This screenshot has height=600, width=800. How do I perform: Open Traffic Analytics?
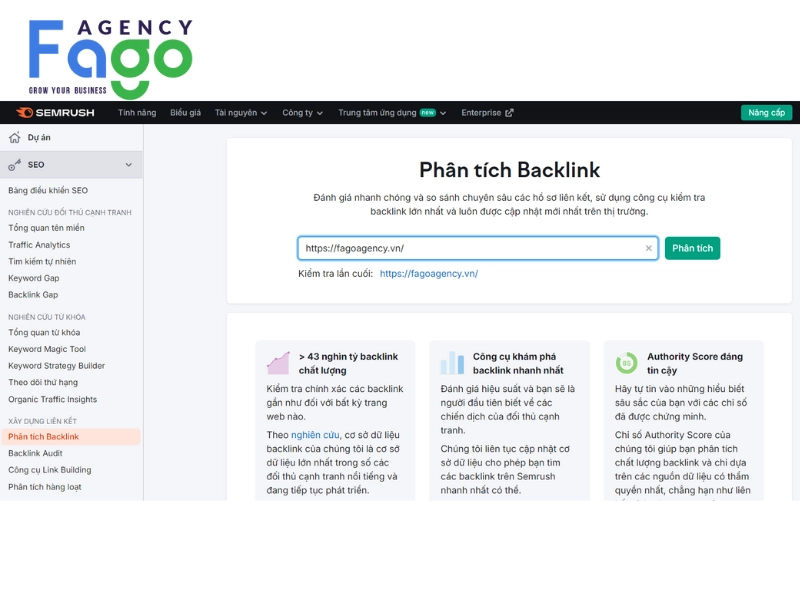[39, 245]
